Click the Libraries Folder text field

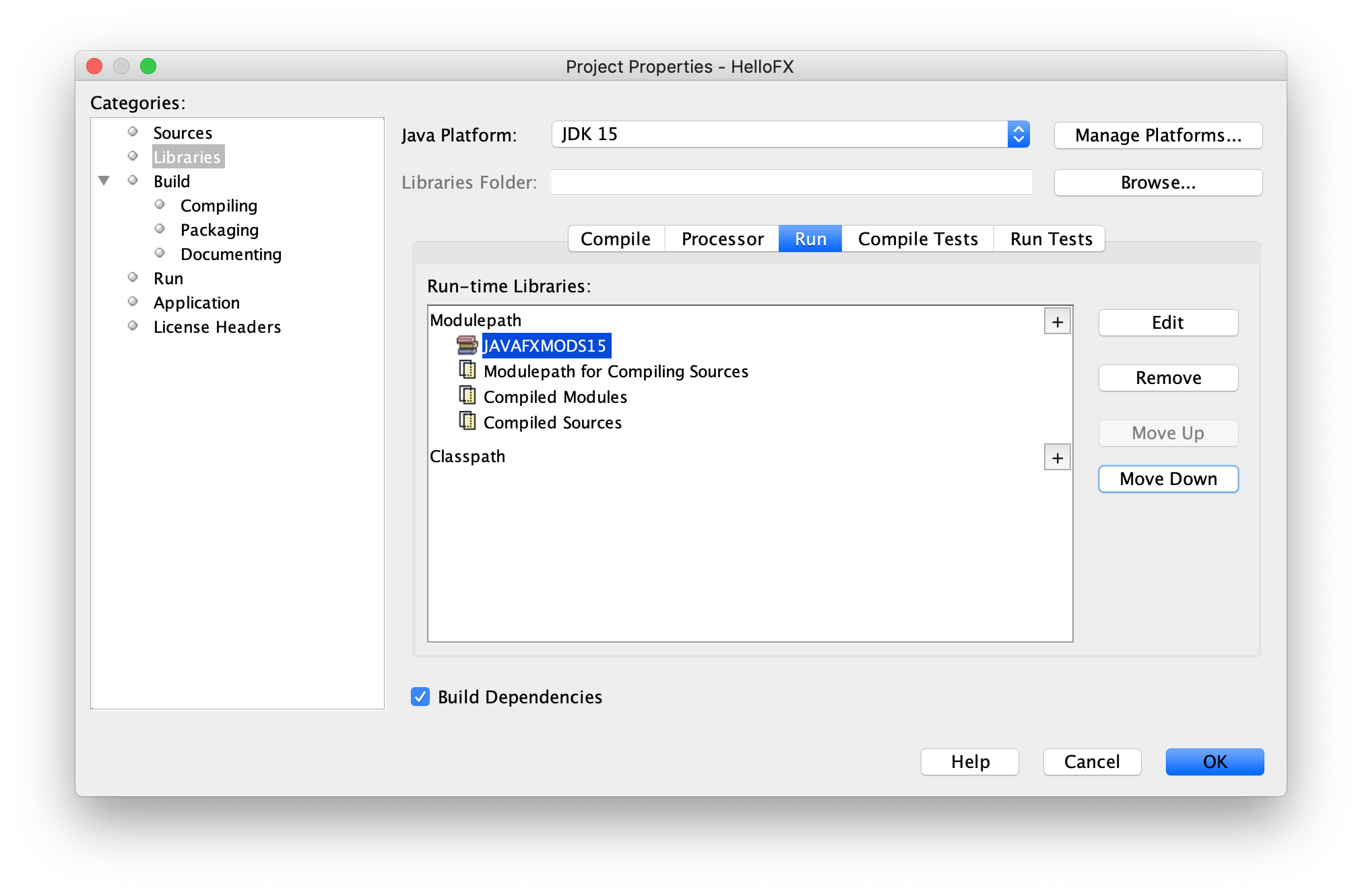791,183
